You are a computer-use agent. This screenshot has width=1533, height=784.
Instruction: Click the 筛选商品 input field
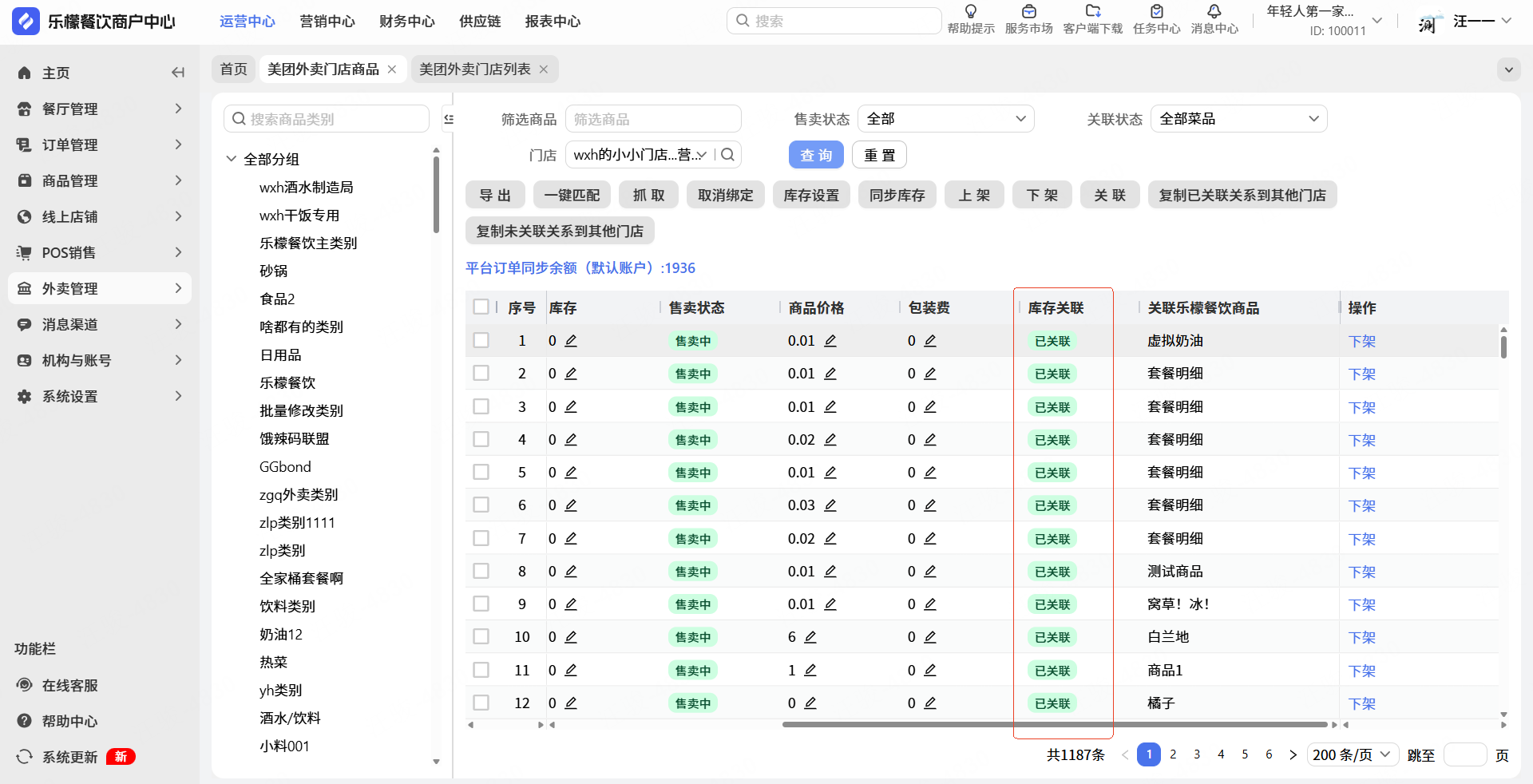point(652,119)
